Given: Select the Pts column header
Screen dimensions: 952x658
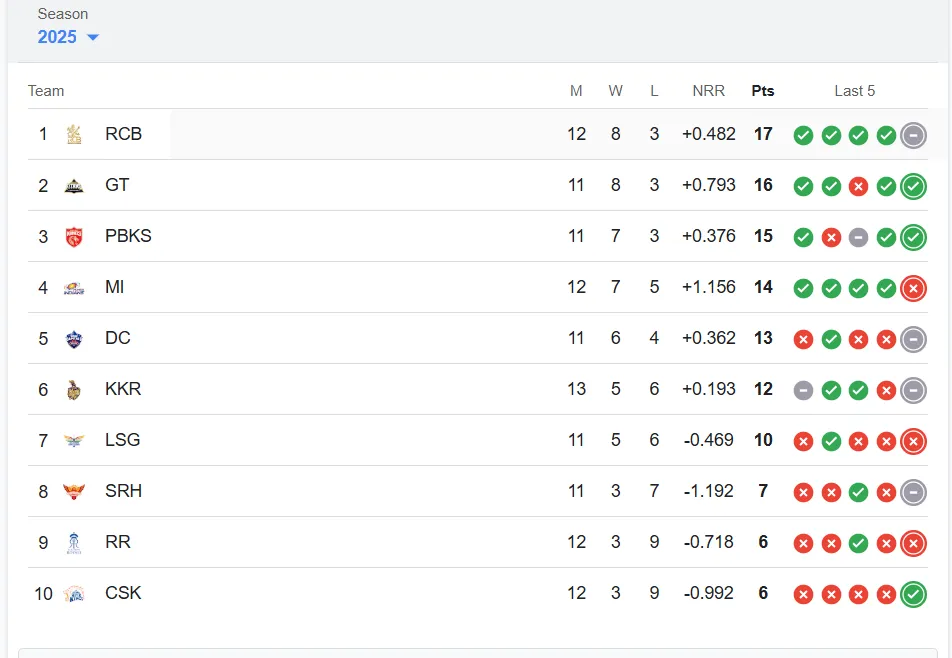Looking at the screenshot, I should pos(763,91).
